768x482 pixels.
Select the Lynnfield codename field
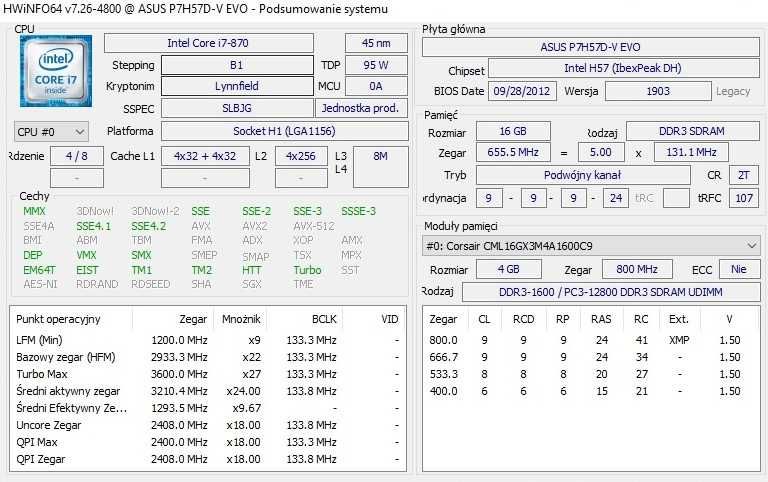coord(237,86)
